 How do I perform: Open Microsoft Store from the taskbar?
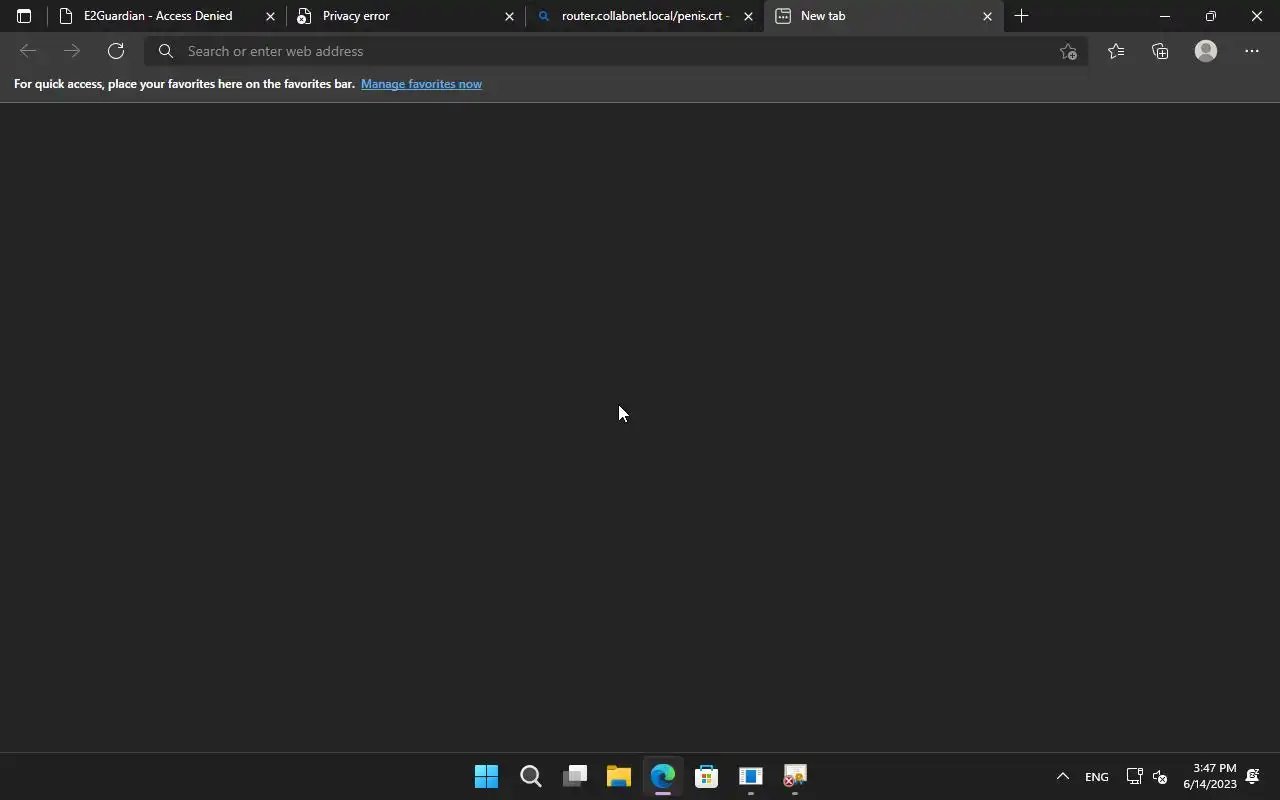(707, 776)
